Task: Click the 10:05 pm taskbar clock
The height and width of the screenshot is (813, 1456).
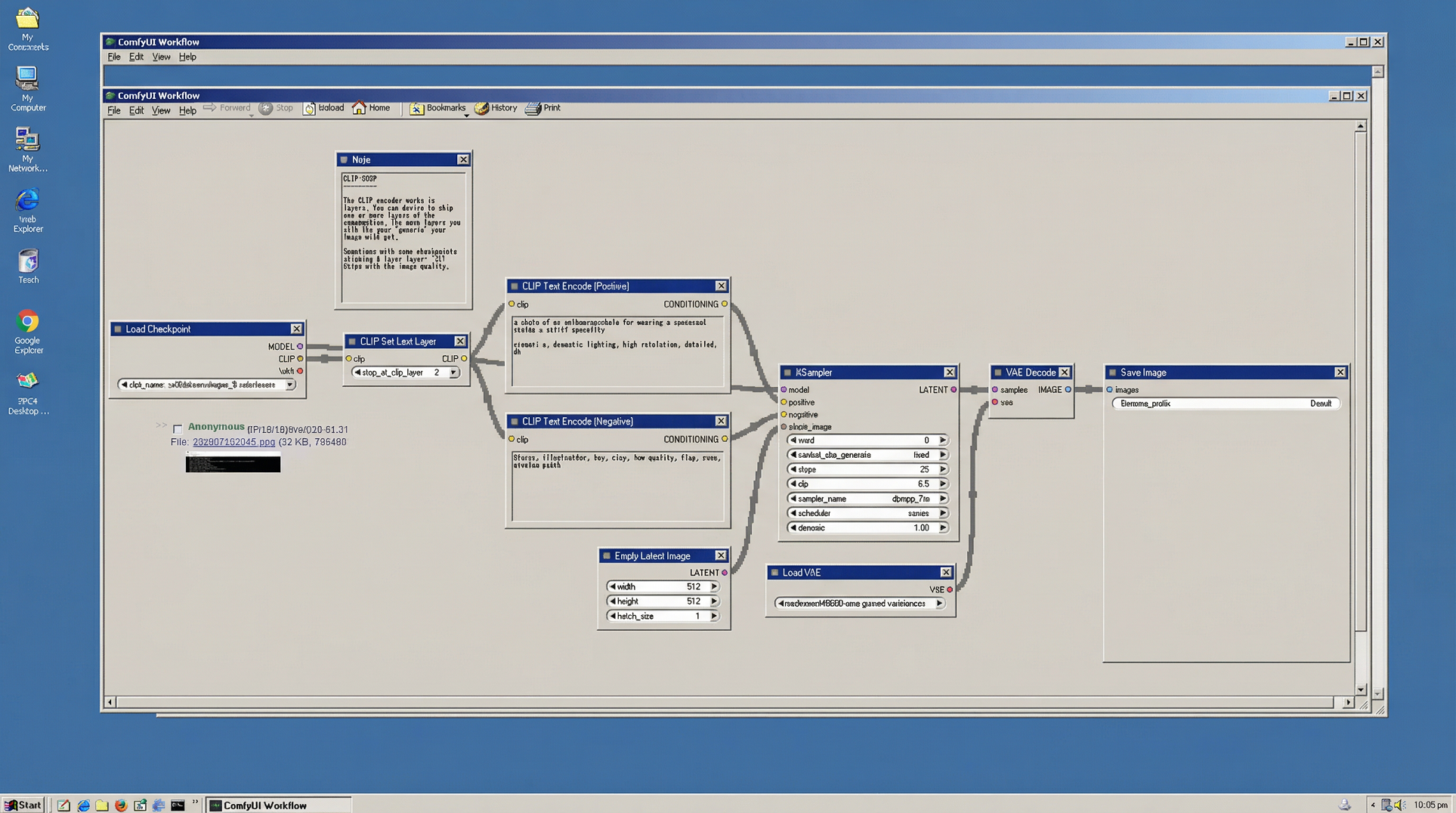Action: (1430, 805)
